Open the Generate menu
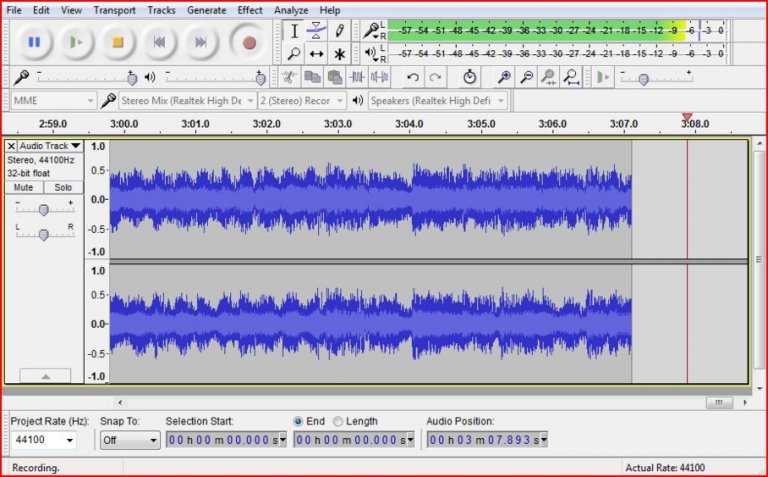This screenshot has height=477, width=768. coord(206,10)
